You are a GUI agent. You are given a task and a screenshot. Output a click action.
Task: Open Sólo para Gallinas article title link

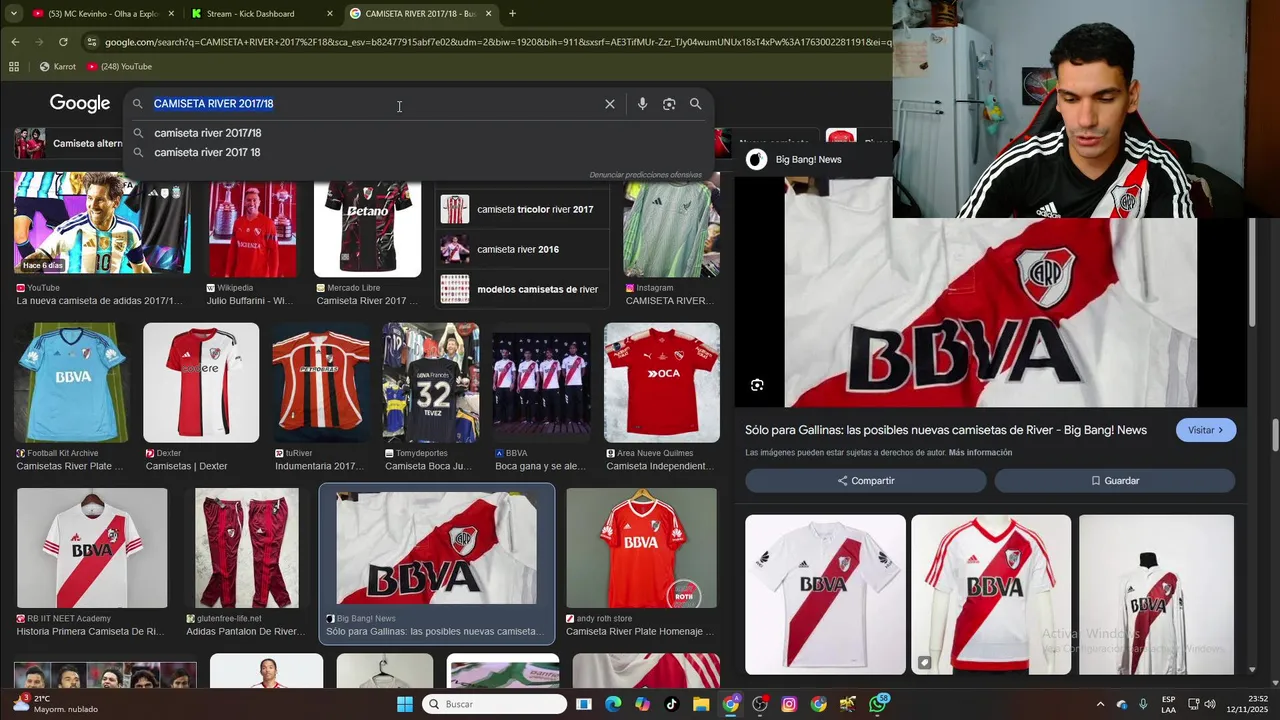[x=945, y=430]
